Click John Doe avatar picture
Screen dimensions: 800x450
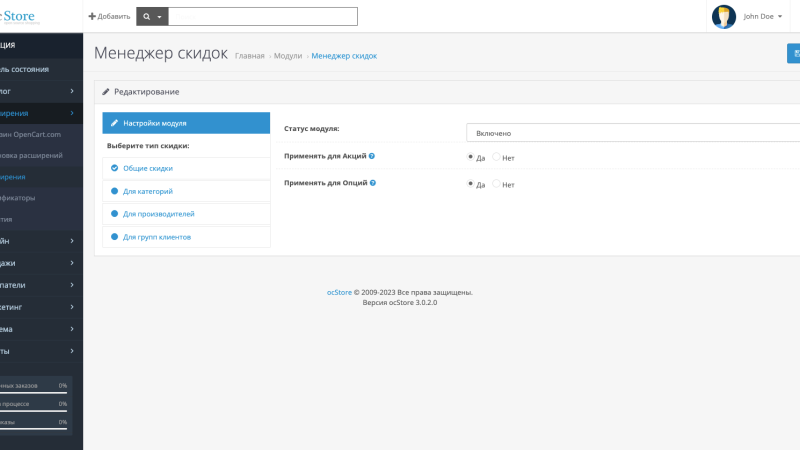point(723,16)
